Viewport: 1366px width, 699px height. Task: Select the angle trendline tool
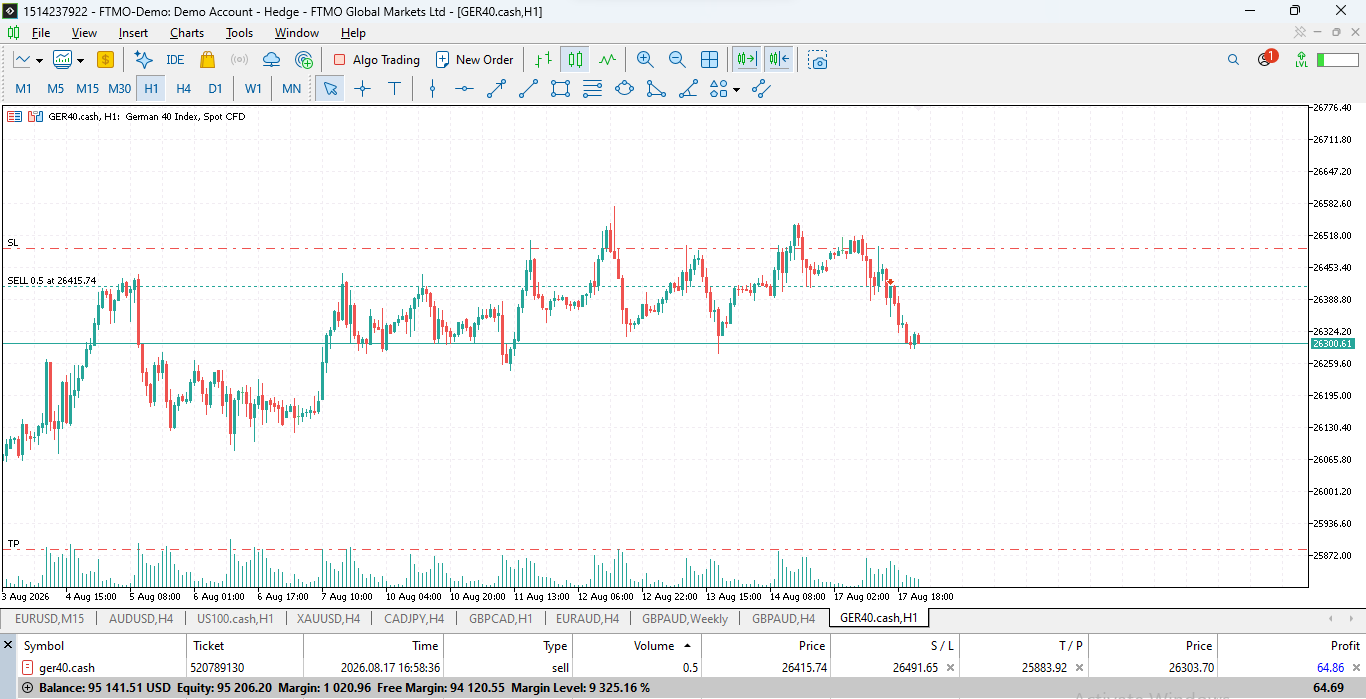[688, 89]
